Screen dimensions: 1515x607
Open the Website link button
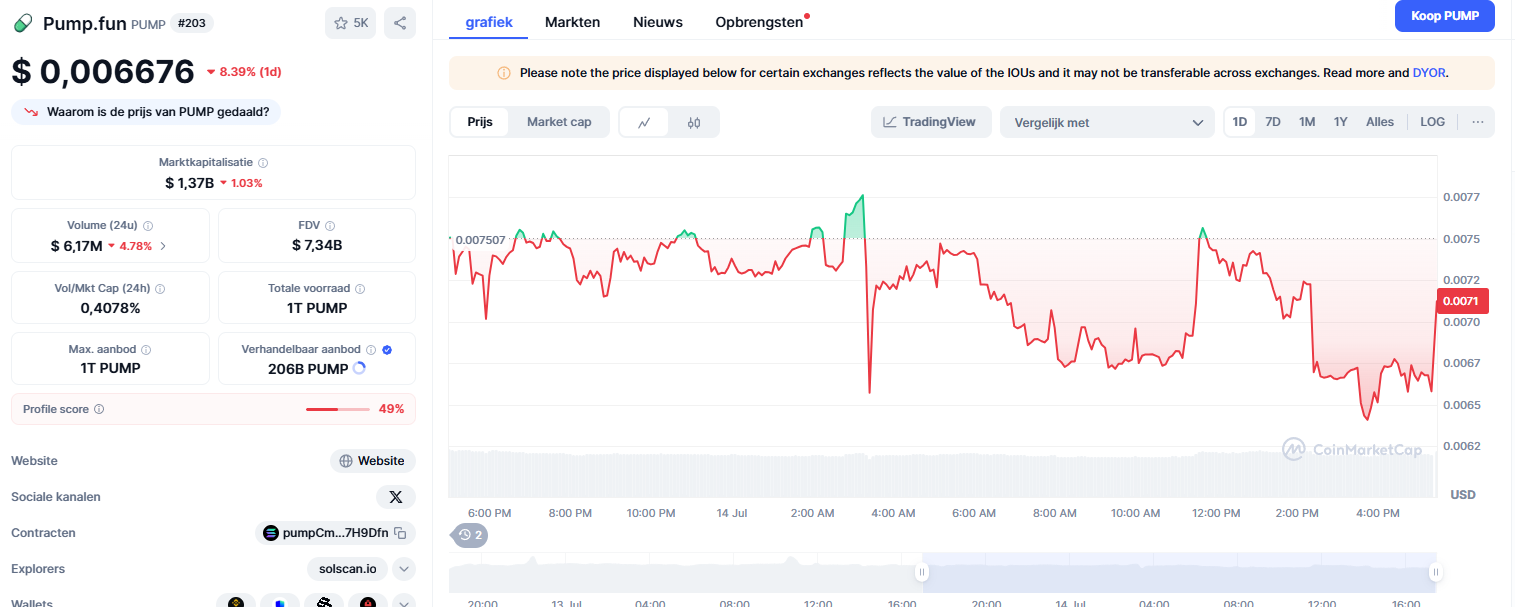coord(373,461)
